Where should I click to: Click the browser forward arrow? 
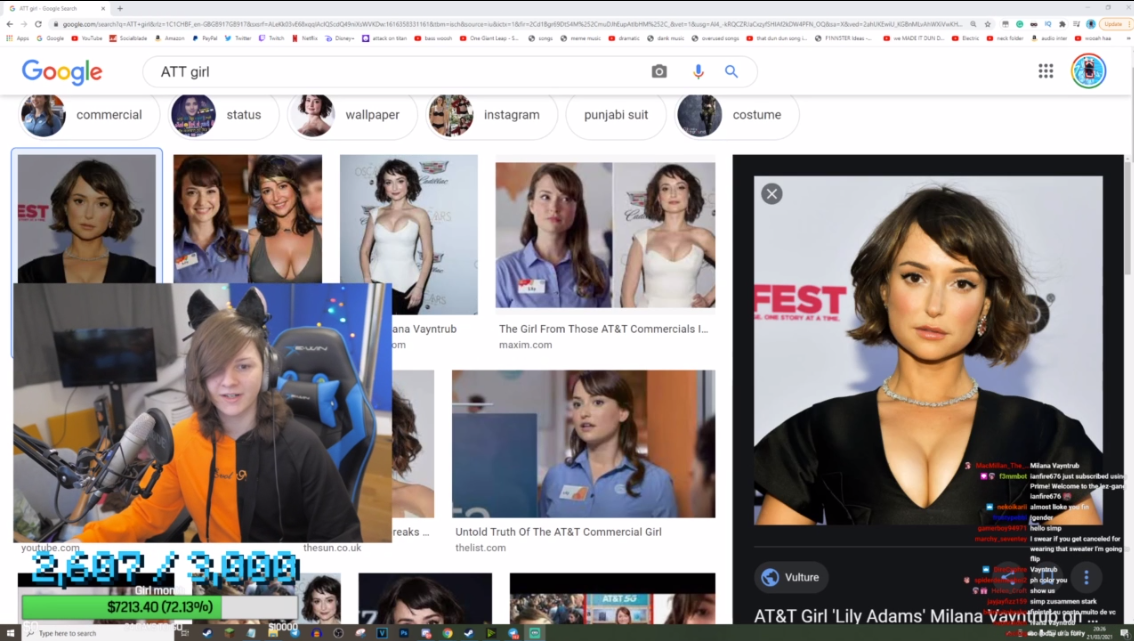point(24,24)
